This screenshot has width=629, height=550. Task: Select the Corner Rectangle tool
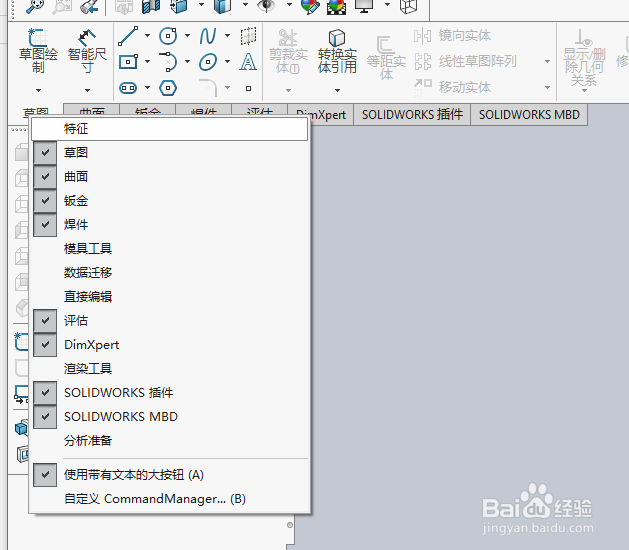pos(128,62)
